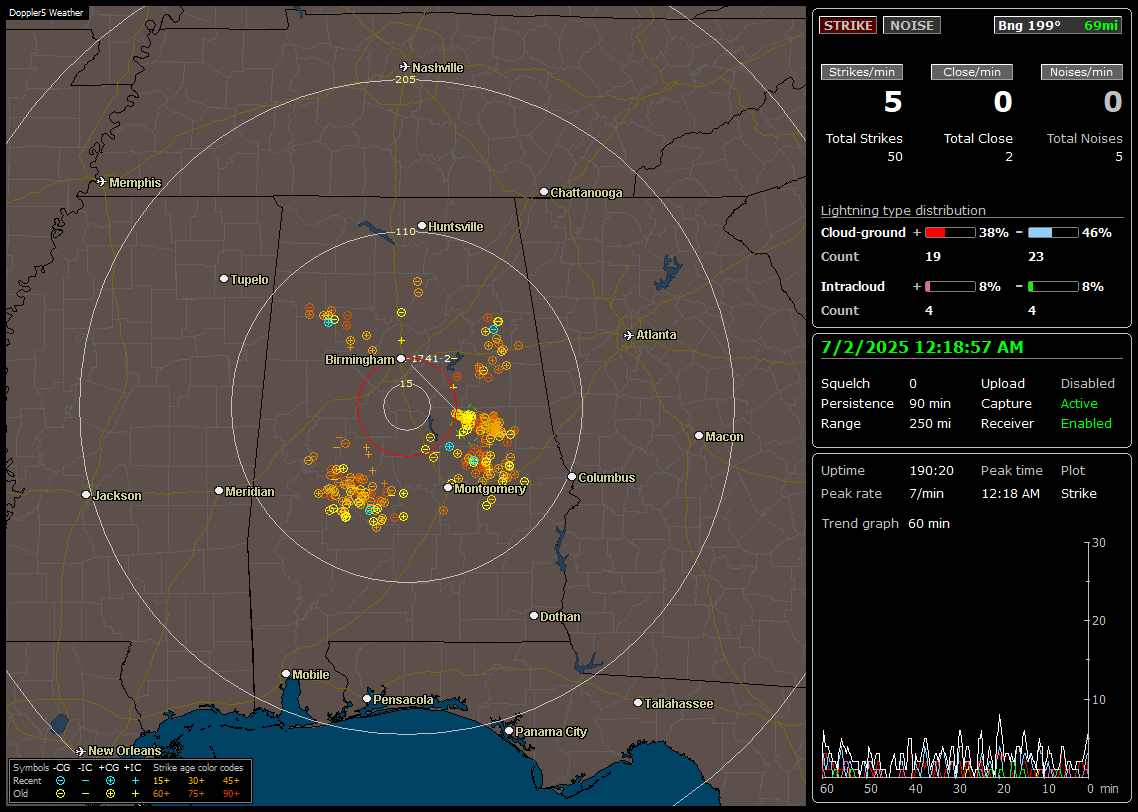1138x812 pixels.
Task: Click the Strikes/min label button
Action: 861,72
